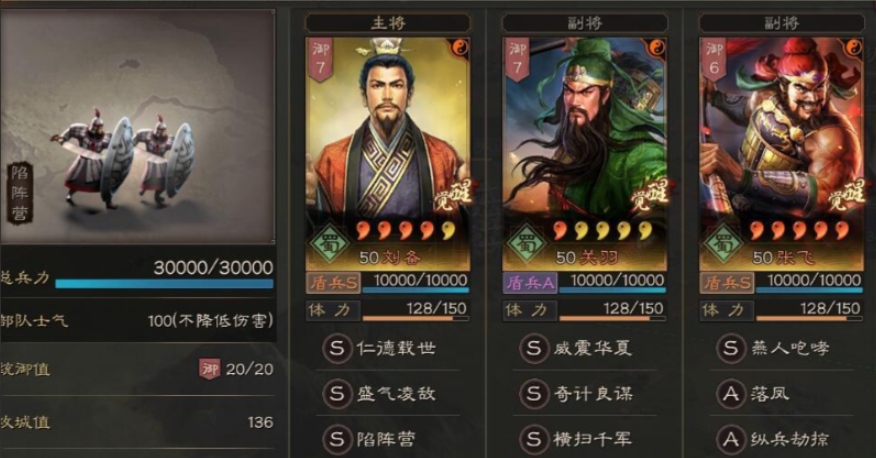Click the S rank icon next to 仁德载世
This screenshot has width=876, height=458.
(337, 349)
